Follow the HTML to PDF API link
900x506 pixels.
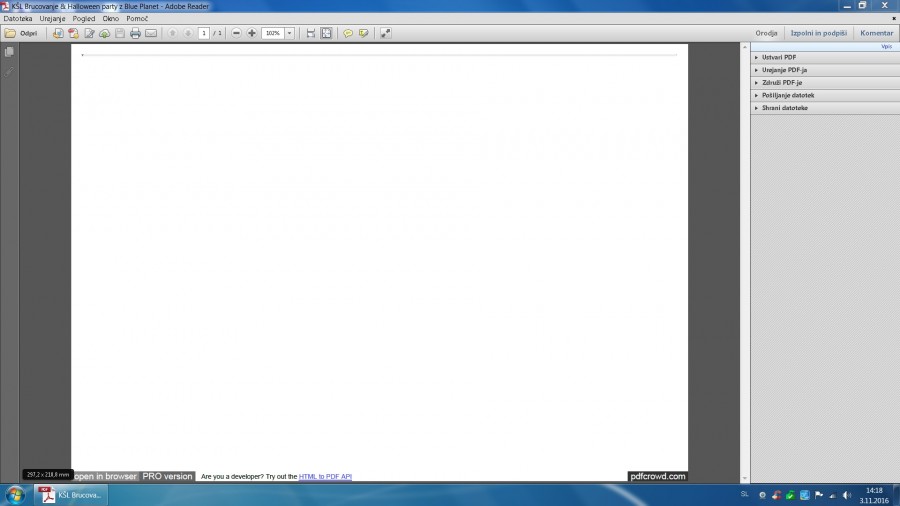pos(325,477)
